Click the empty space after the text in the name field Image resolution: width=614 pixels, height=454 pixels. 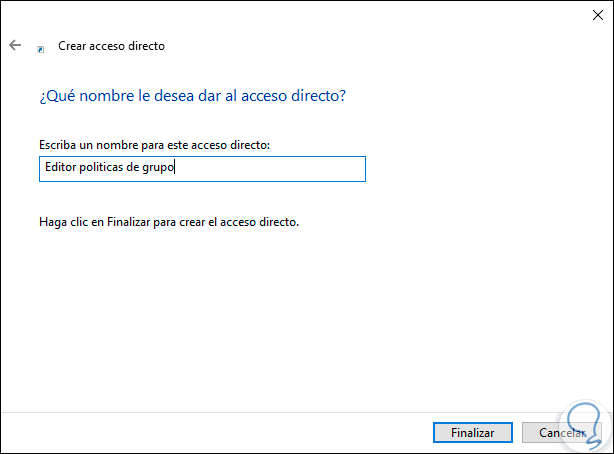point(270,169)
